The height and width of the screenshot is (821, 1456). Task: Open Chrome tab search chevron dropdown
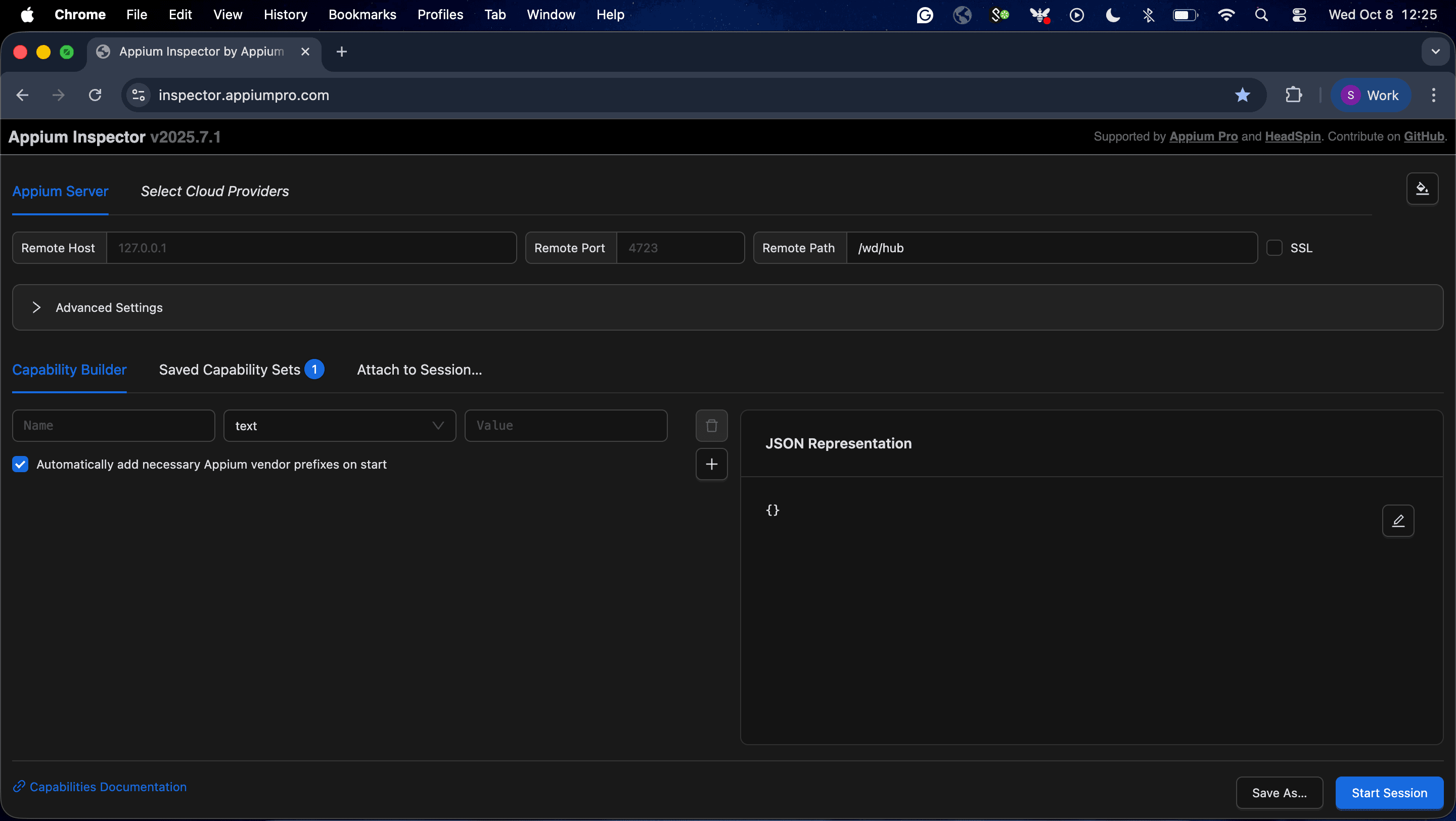point(1435,52)
